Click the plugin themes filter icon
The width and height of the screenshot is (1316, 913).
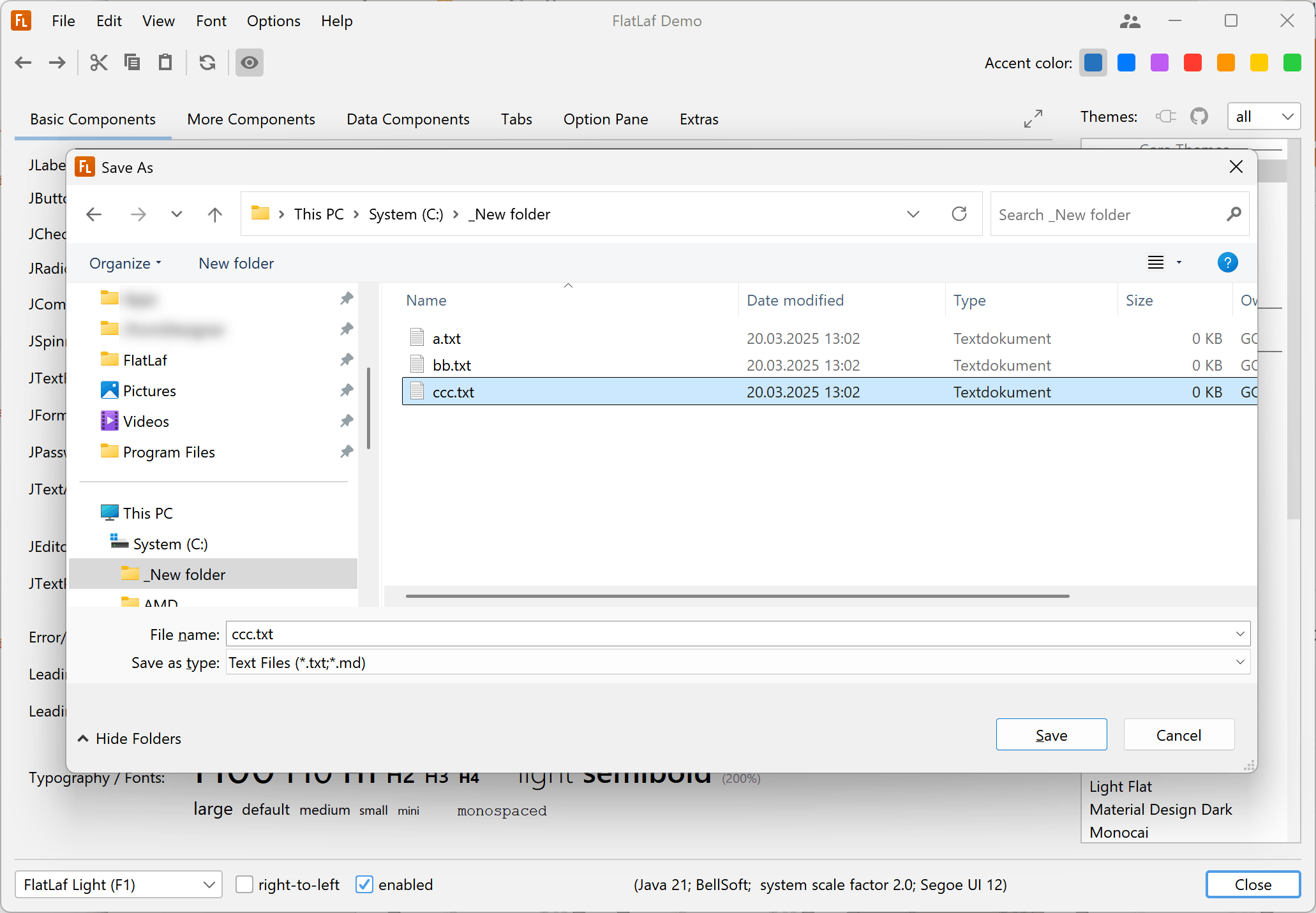(1166, 117)
